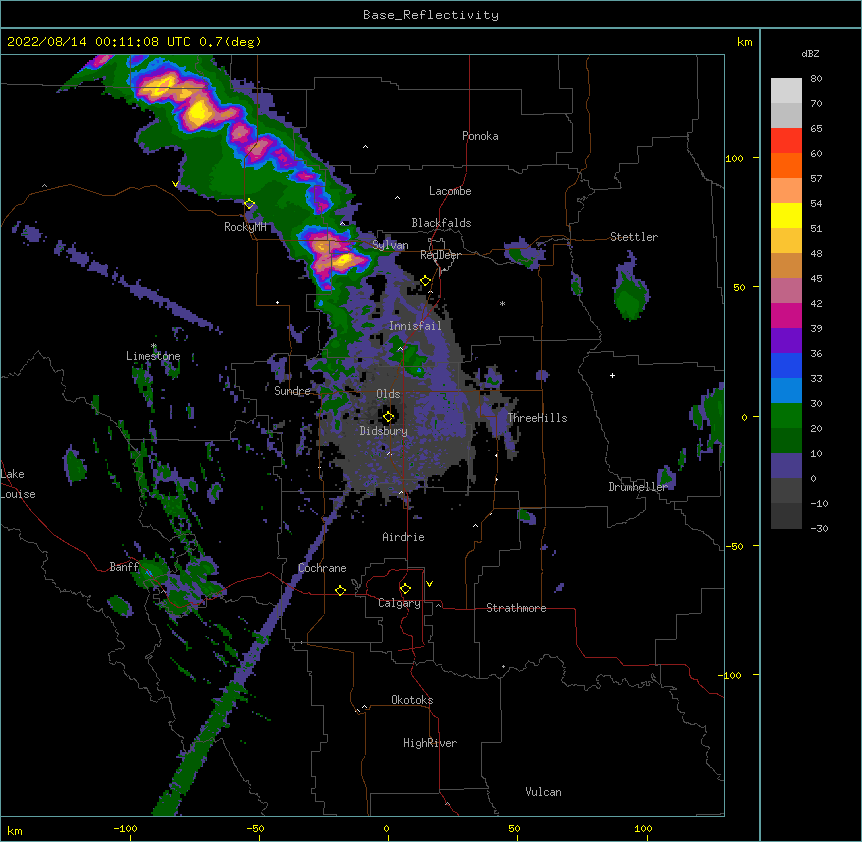Select the yellow 51-54 dBZ legend swatch
The image size is (862, 842).
coord(786,215)
